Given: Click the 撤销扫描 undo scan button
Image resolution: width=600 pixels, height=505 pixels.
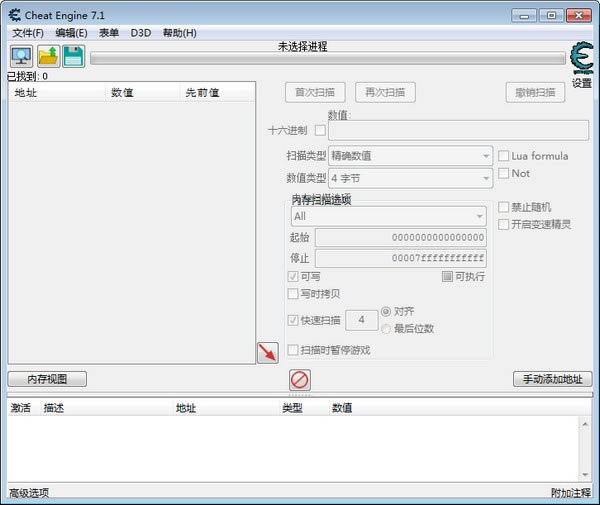Looking at the screenshot, I should [x=535, y=92].
